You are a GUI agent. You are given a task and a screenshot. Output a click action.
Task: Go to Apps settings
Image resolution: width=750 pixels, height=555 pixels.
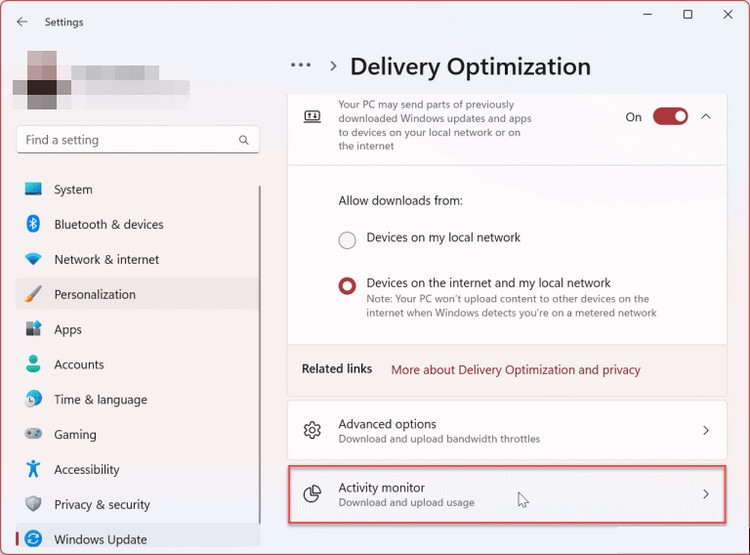[x=138, y=329]
